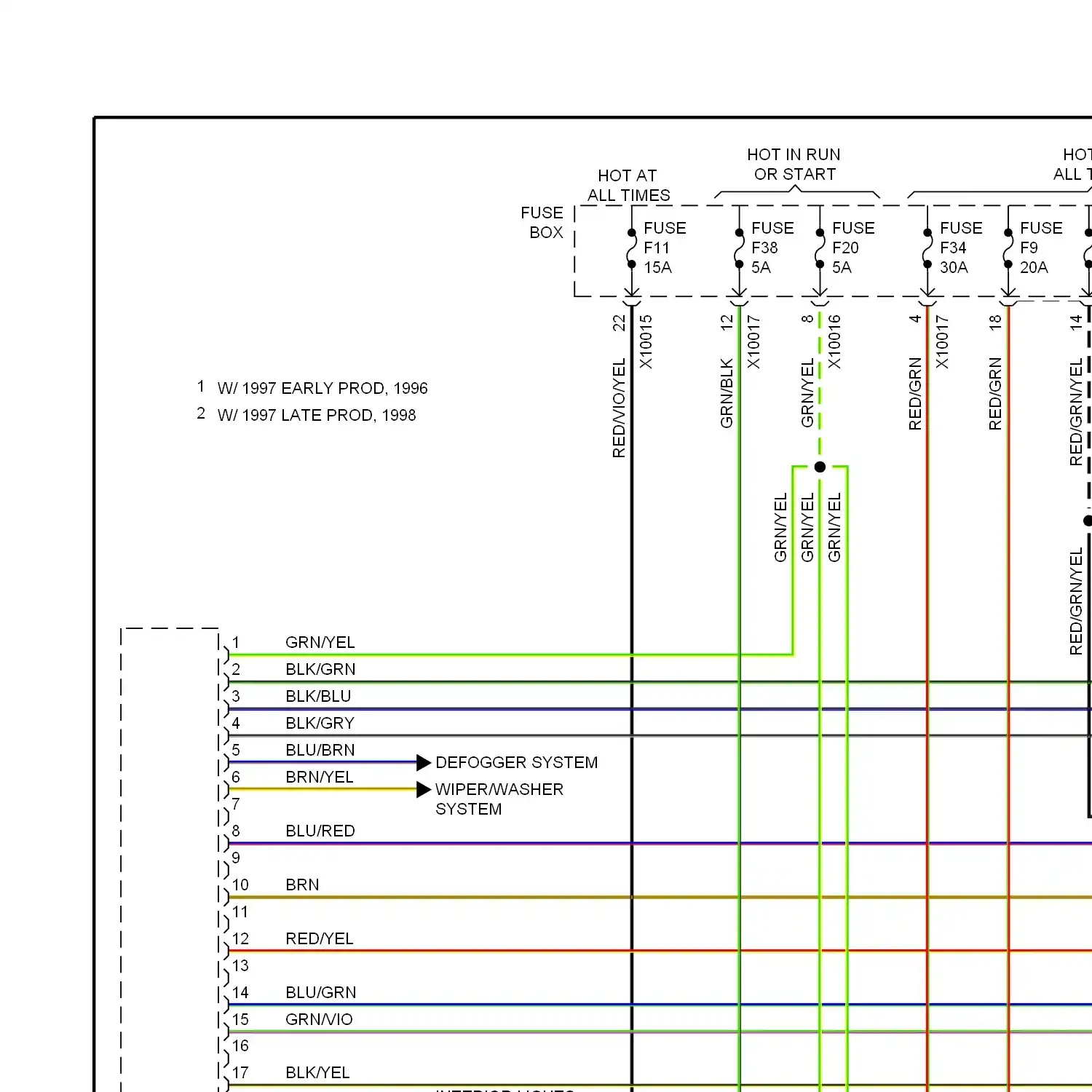Click pin 4 BLK/GRY label
The width and height of the screenshot is (1092, 1092).
(x=320, y=723)
